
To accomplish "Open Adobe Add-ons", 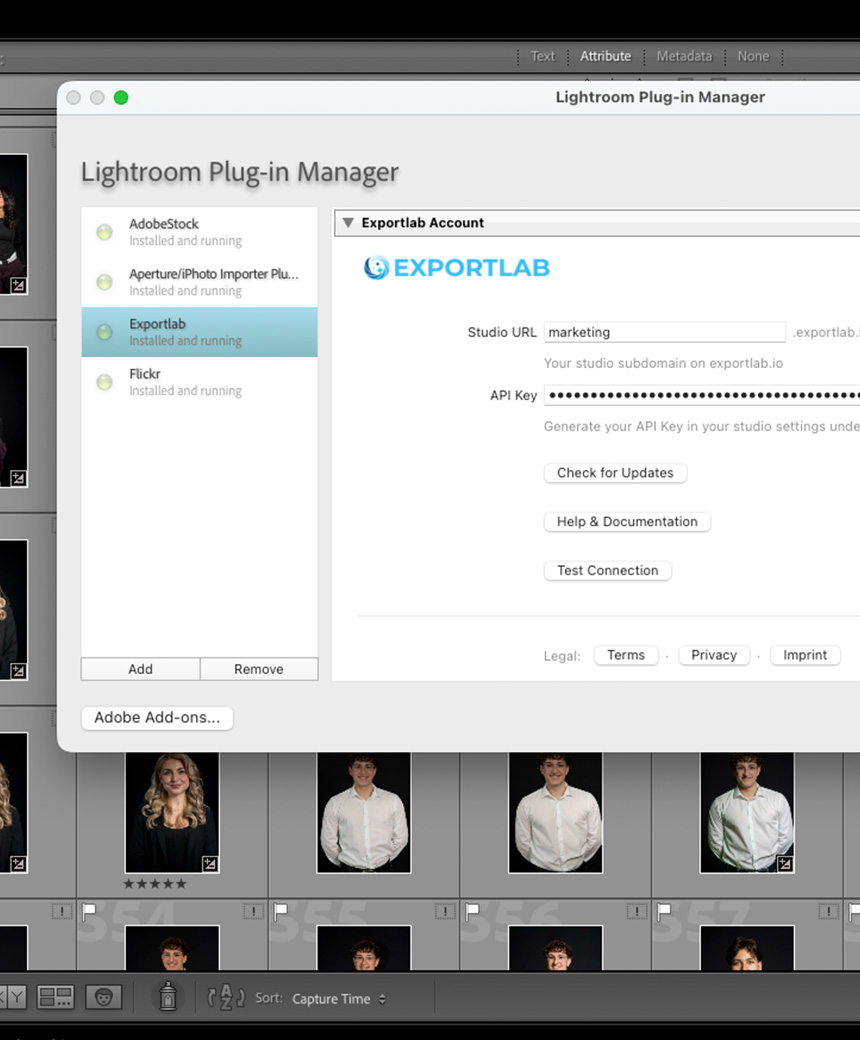I will pyautogui.click(x=157, y=718).
